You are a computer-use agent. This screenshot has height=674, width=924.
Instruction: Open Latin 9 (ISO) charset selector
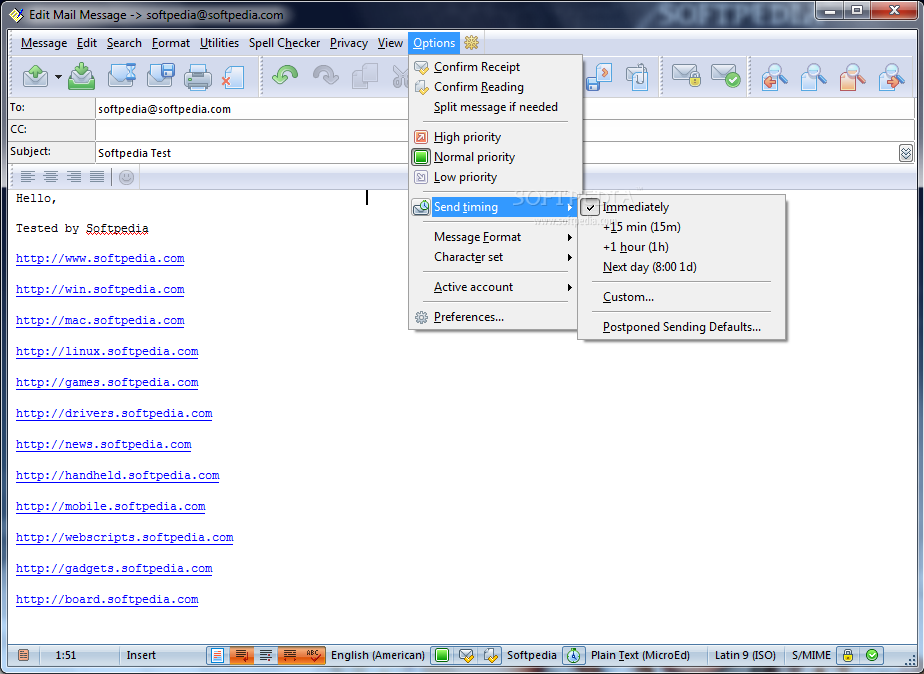click(745, 655)
